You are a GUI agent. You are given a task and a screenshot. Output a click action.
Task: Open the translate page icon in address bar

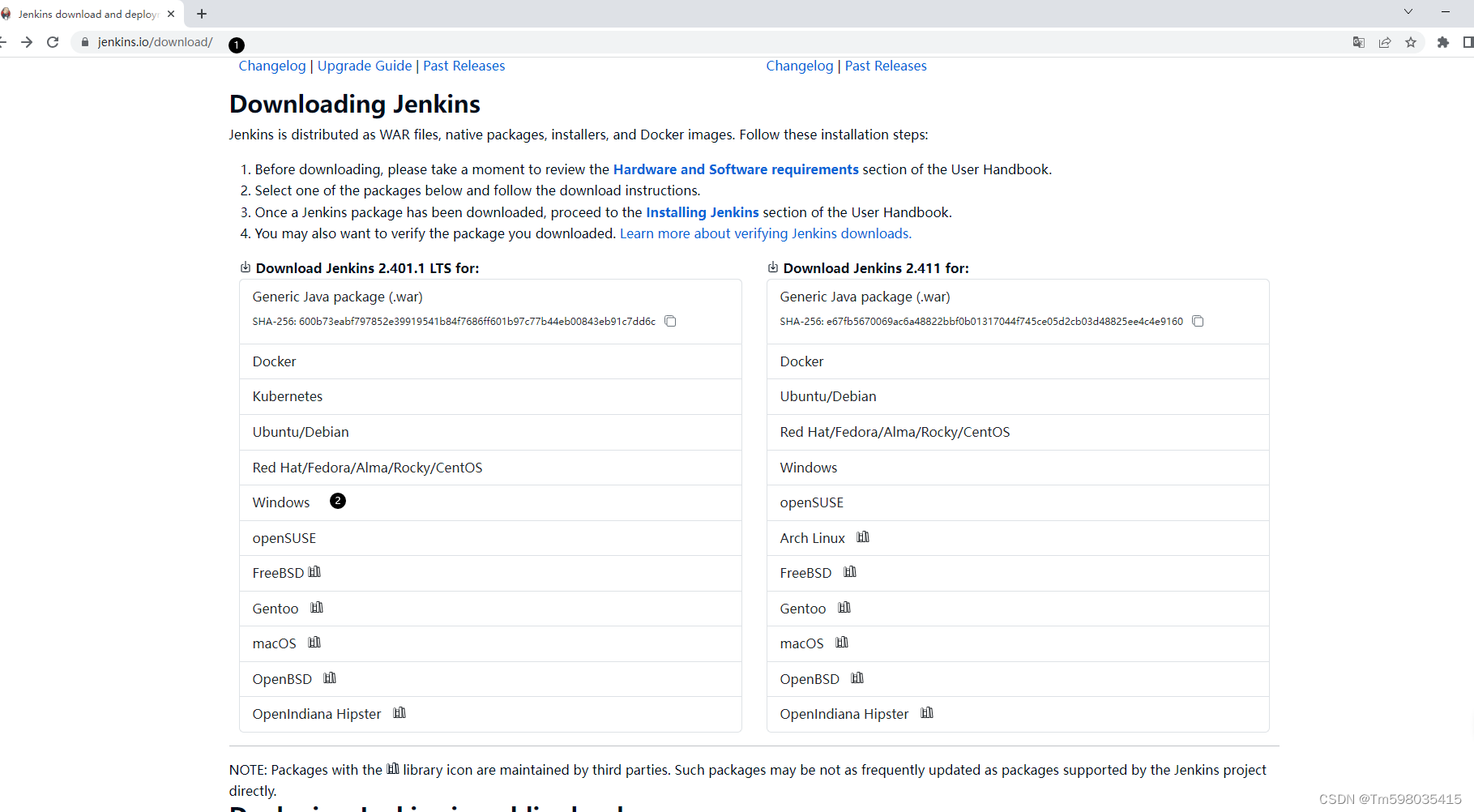coord(1359,42)
